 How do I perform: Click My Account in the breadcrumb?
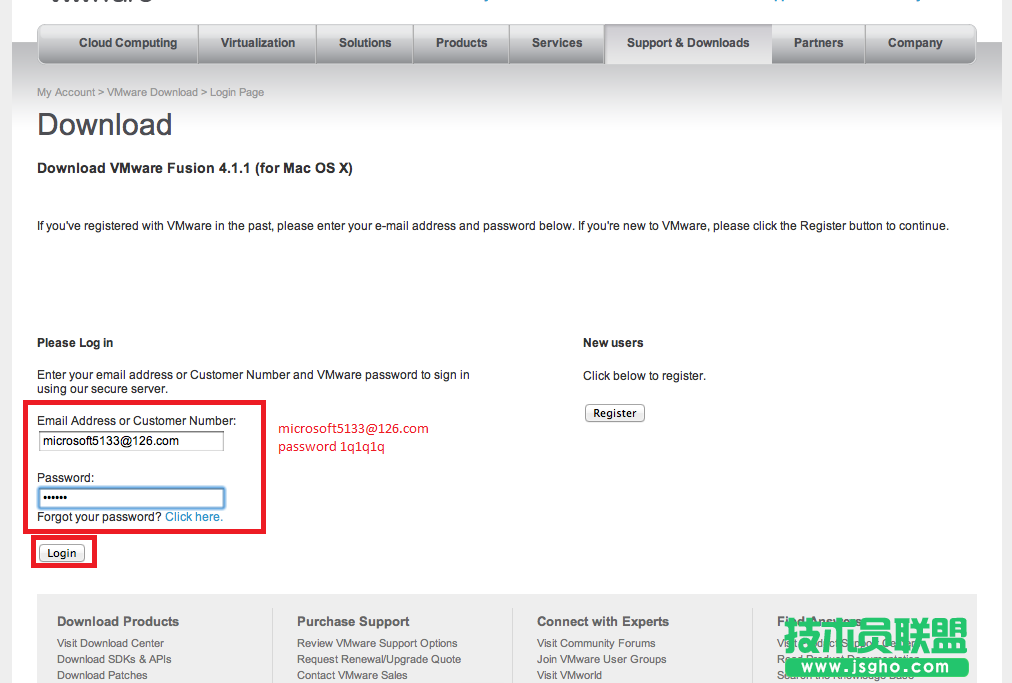[x=65, y=92]
